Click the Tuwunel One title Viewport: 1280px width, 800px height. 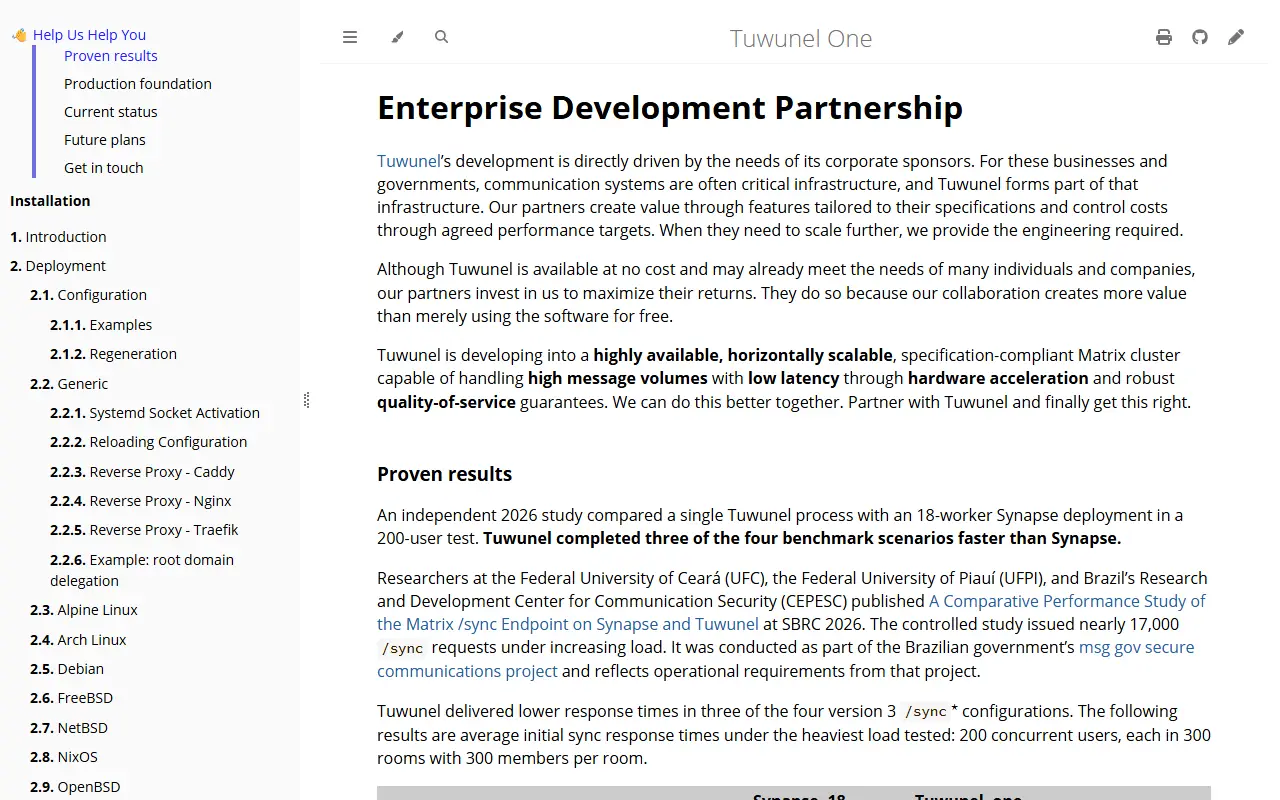tap(801, 39)
